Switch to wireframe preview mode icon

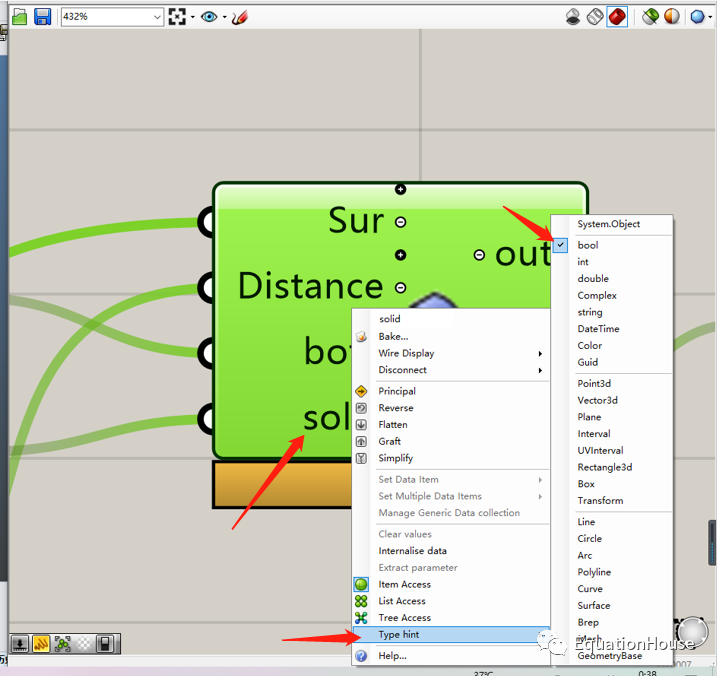[595, 17]
